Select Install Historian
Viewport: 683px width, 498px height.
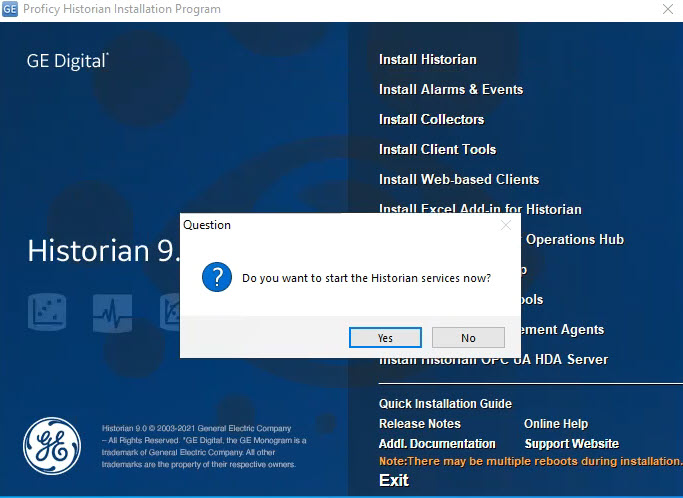coord(427,59)
